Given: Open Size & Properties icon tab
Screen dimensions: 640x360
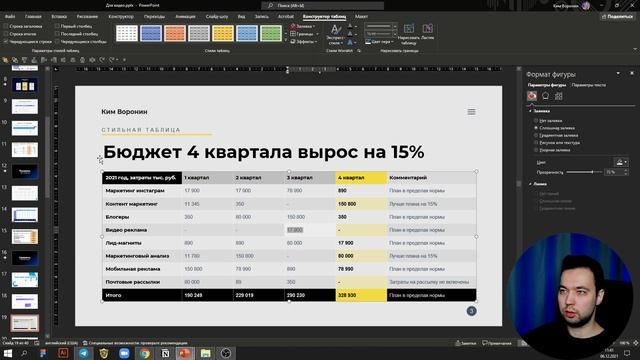Looking at the screenshot, I should coord(558,96).
